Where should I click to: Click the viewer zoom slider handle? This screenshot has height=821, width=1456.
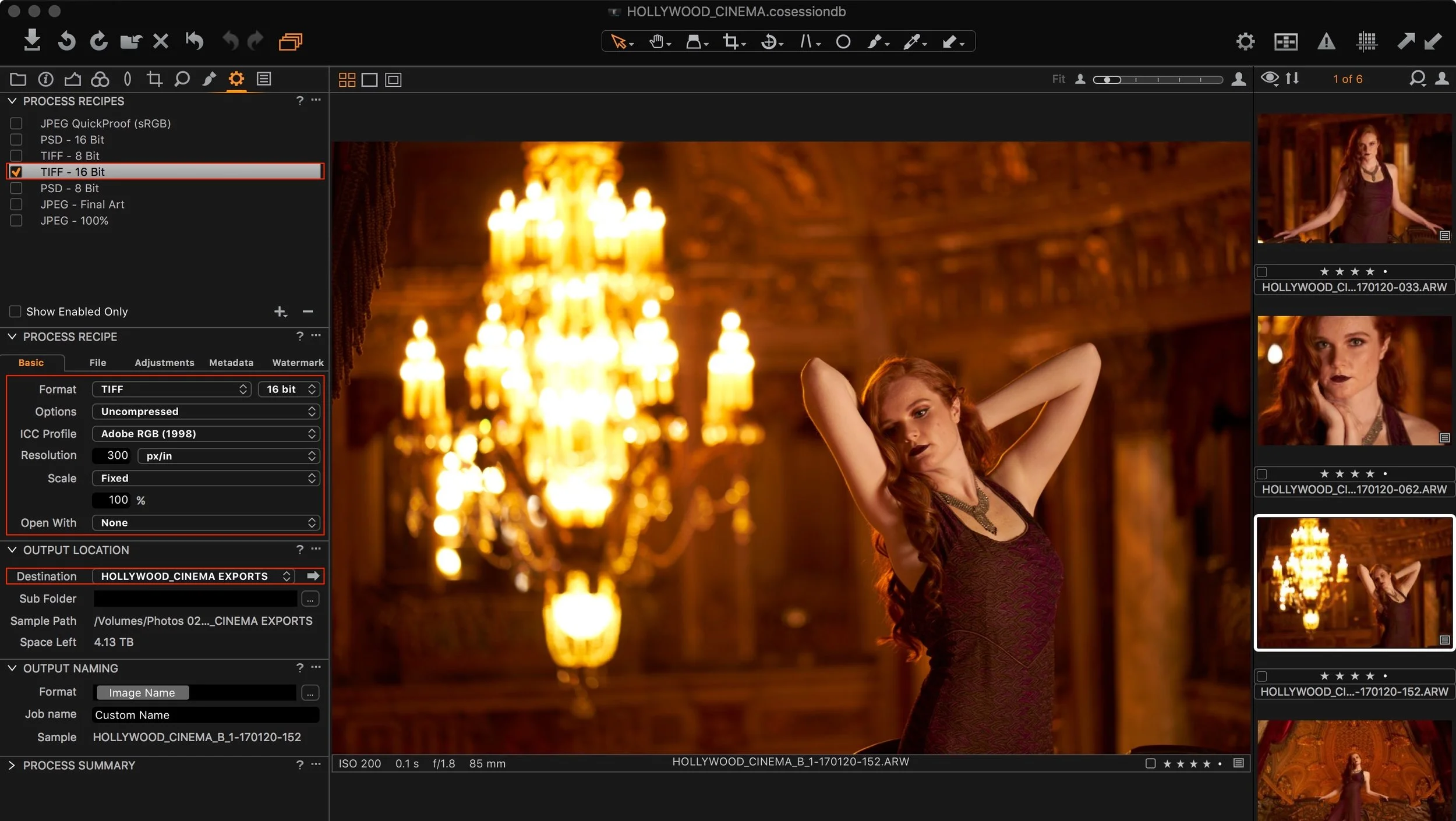click(1107, 80)
